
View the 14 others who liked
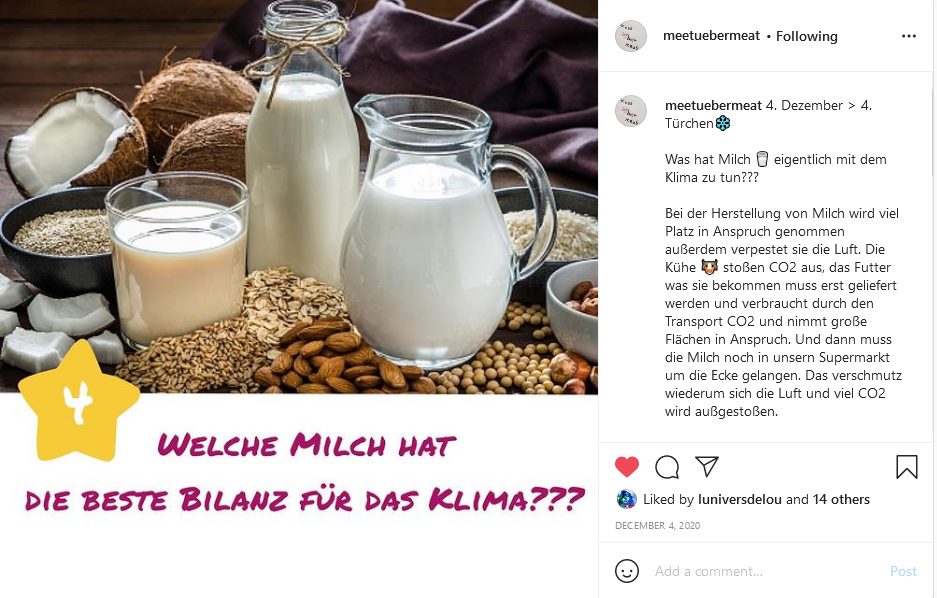(x=841, y=499)
